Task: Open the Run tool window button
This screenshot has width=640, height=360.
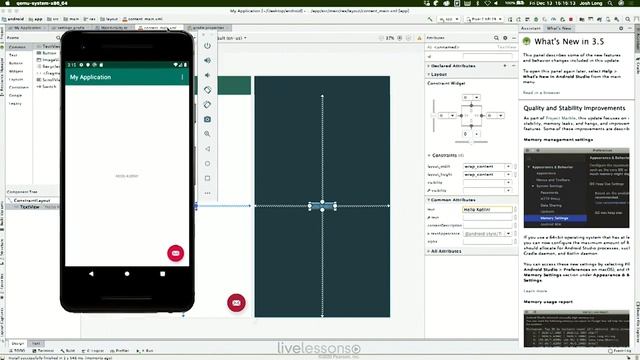Action: point(145,351)
